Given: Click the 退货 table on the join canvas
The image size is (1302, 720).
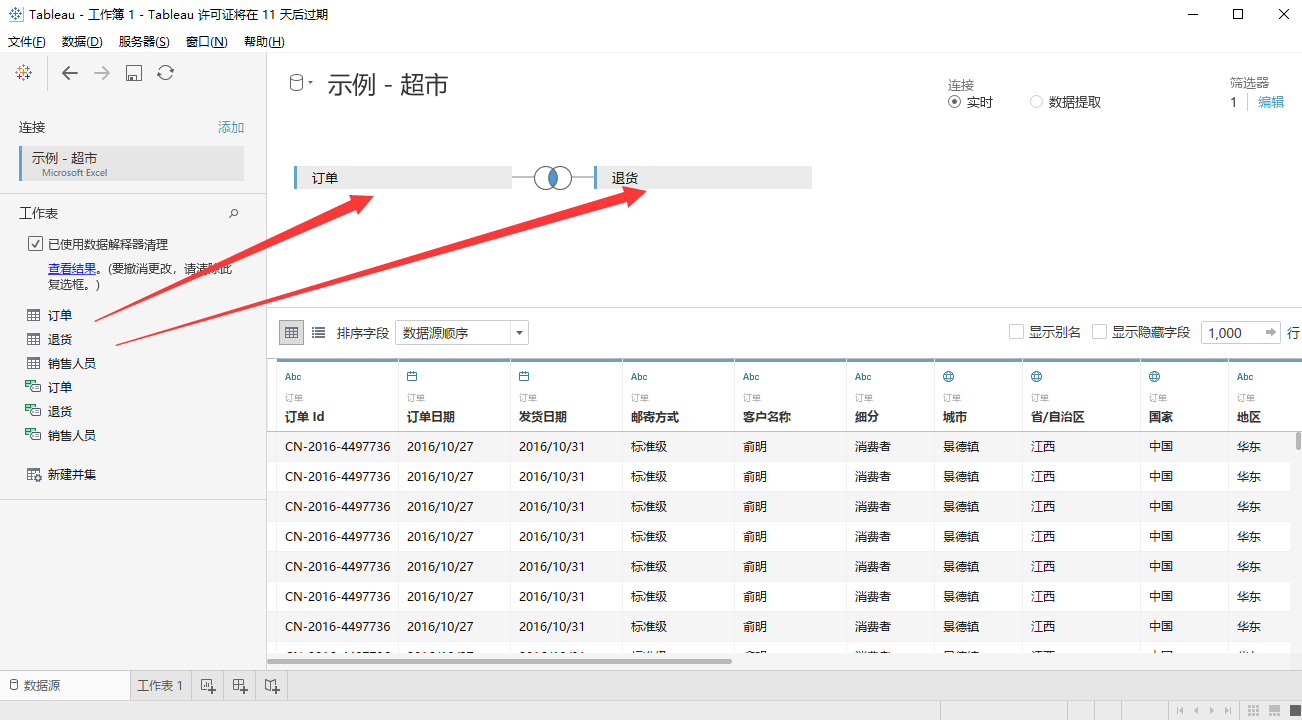Looking at the screenshot, I should (x=703, y=178).
